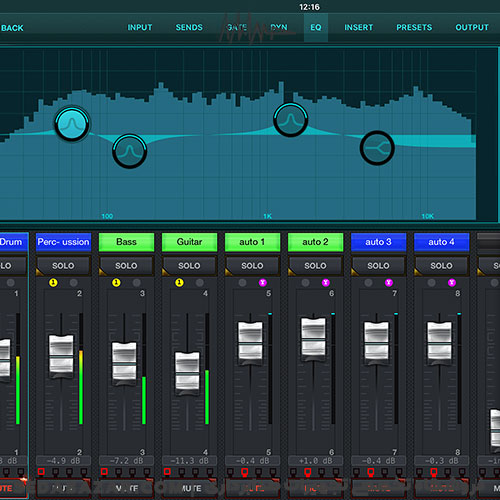This screenshot has width=500, height=500.
Task: Click magenta Y indicator on auto 1 channel
Action: coord(263,283)
